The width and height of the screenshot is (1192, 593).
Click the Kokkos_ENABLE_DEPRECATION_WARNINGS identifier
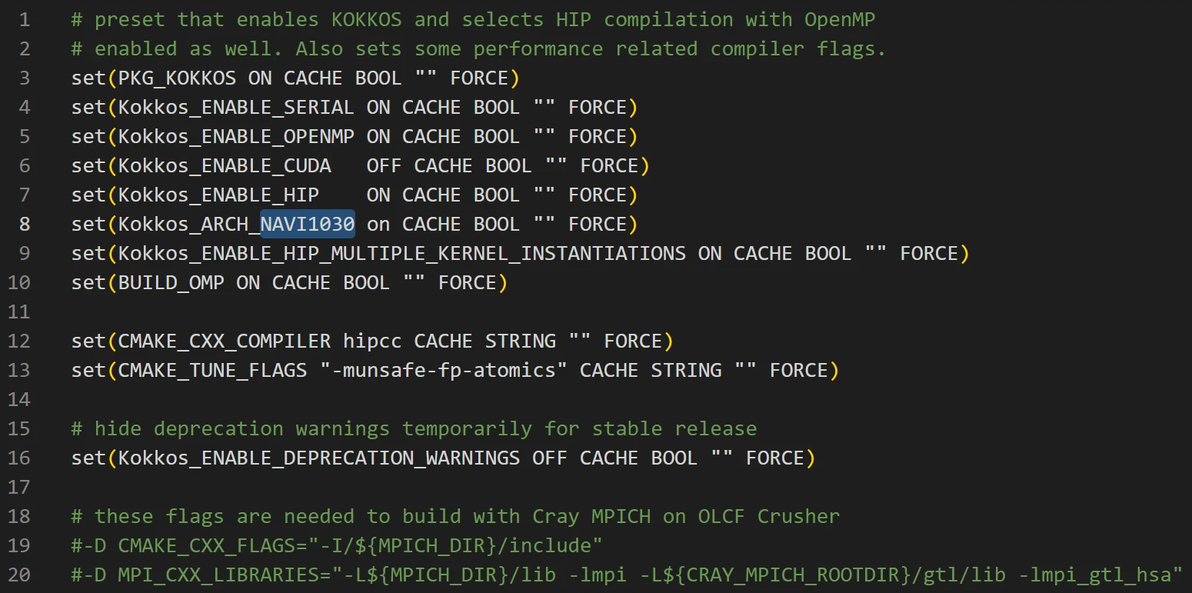coord(319,458)
